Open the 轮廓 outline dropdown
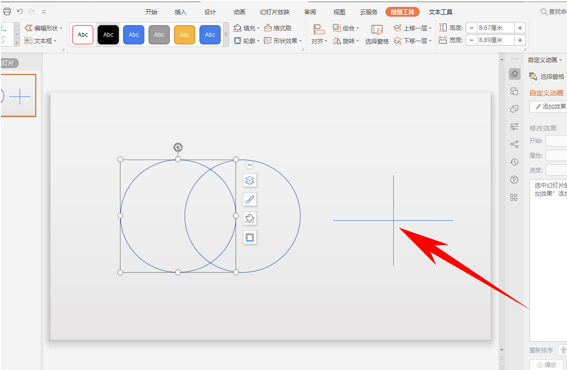 tap(247, 41)
